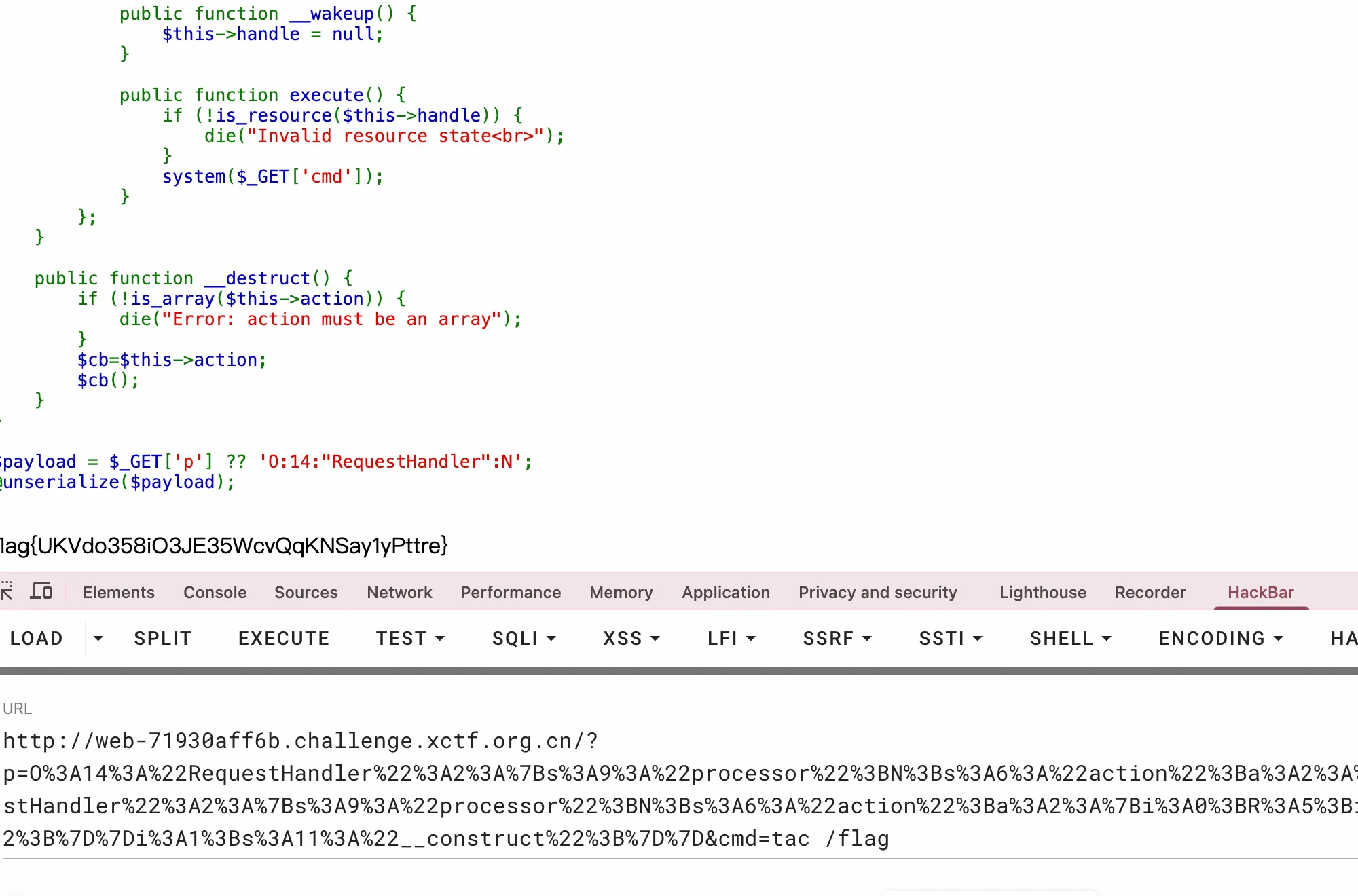Open the LFI dropdown menu
The width and height of the screenshot is (1358, 896).
731,639
